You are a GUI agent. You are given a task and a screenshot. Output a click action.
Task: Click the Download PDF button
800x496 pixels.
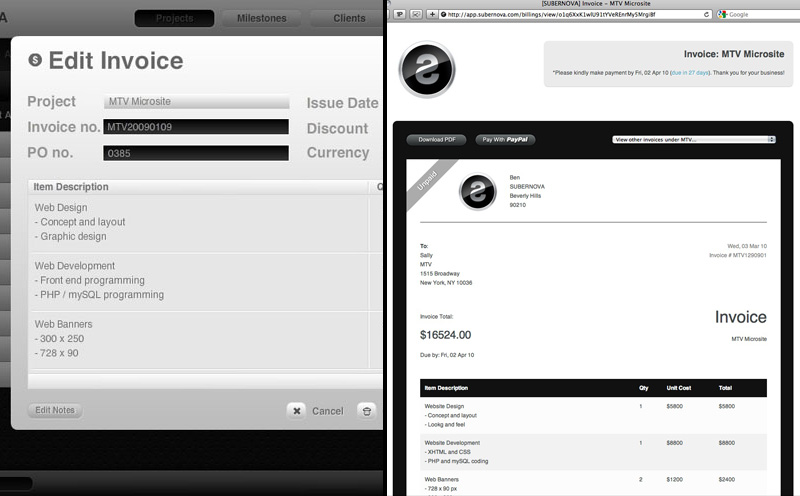pos(436,140)
